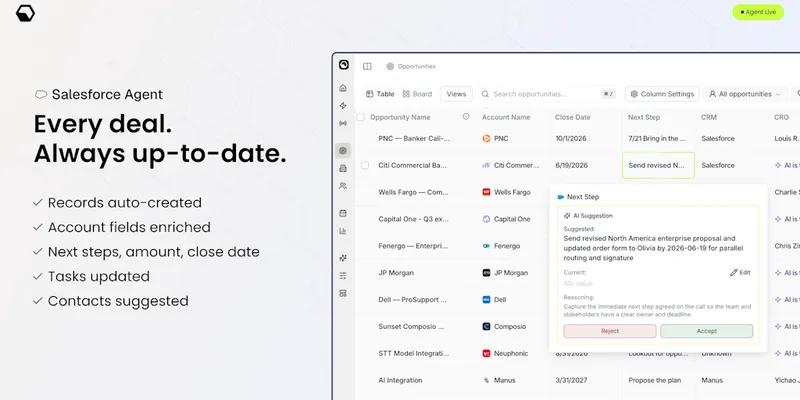Click the 7/21 Bring in the ... cell

(657, 138)
